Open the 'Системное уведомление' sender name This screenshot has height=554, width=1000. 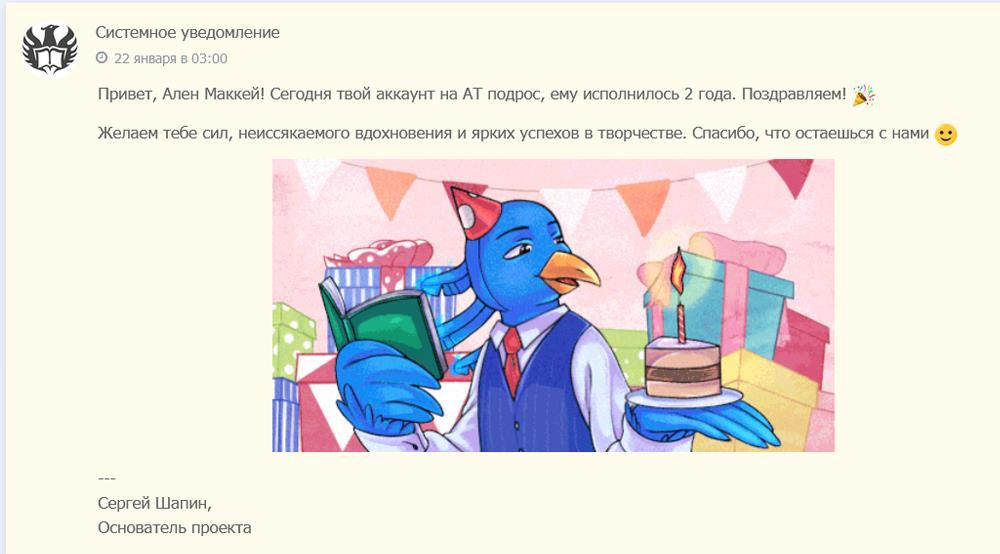point(188,33)
